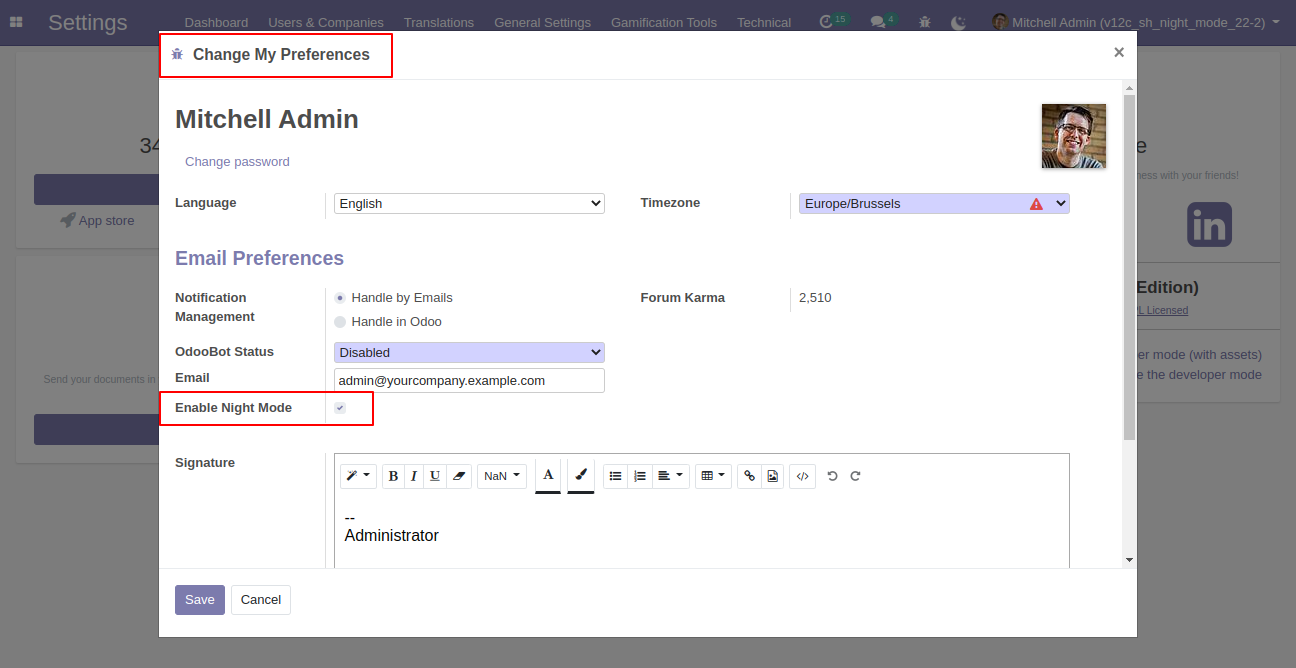Click the debug bug icon in navbar
This screenshot has height=668, width=1296.
[x=924, y=22]
